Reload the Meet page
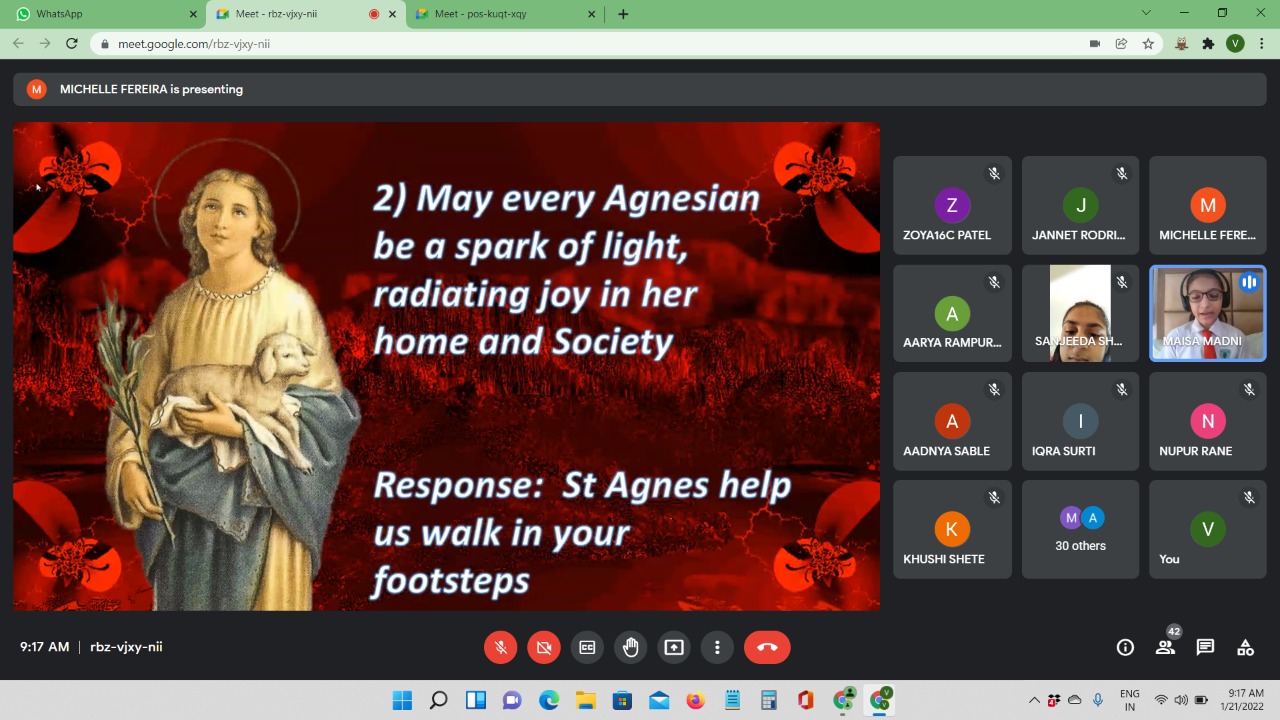 point(72,44)
